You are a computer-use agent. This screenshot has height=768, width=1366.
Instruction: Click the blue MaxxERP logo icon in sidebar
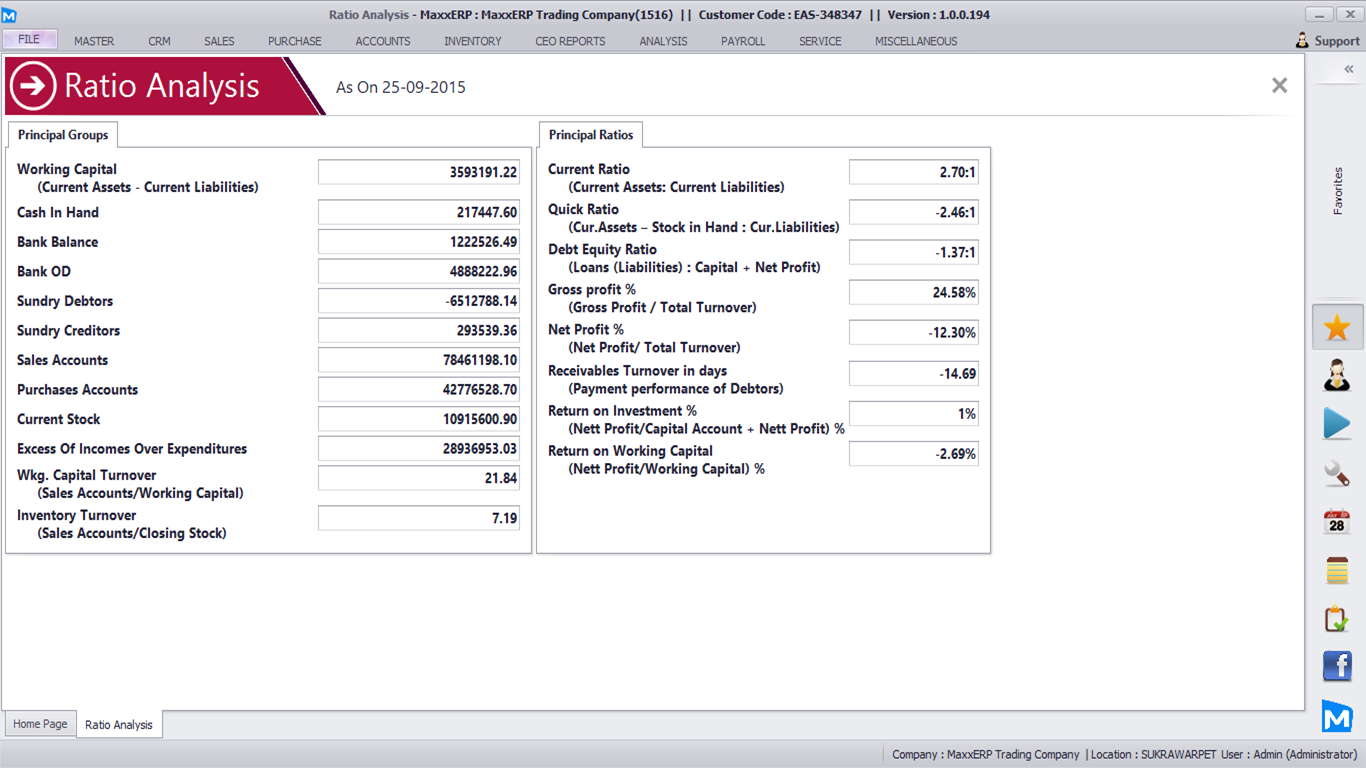coord(1337,716)
